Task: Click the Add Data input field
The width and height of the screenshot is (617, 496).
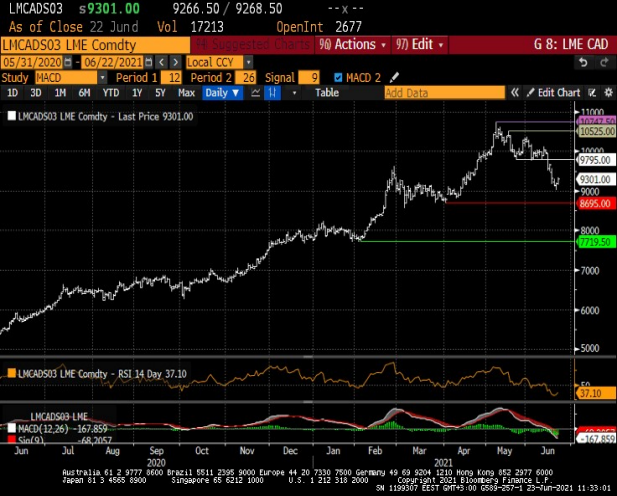Action: point(444,93)
